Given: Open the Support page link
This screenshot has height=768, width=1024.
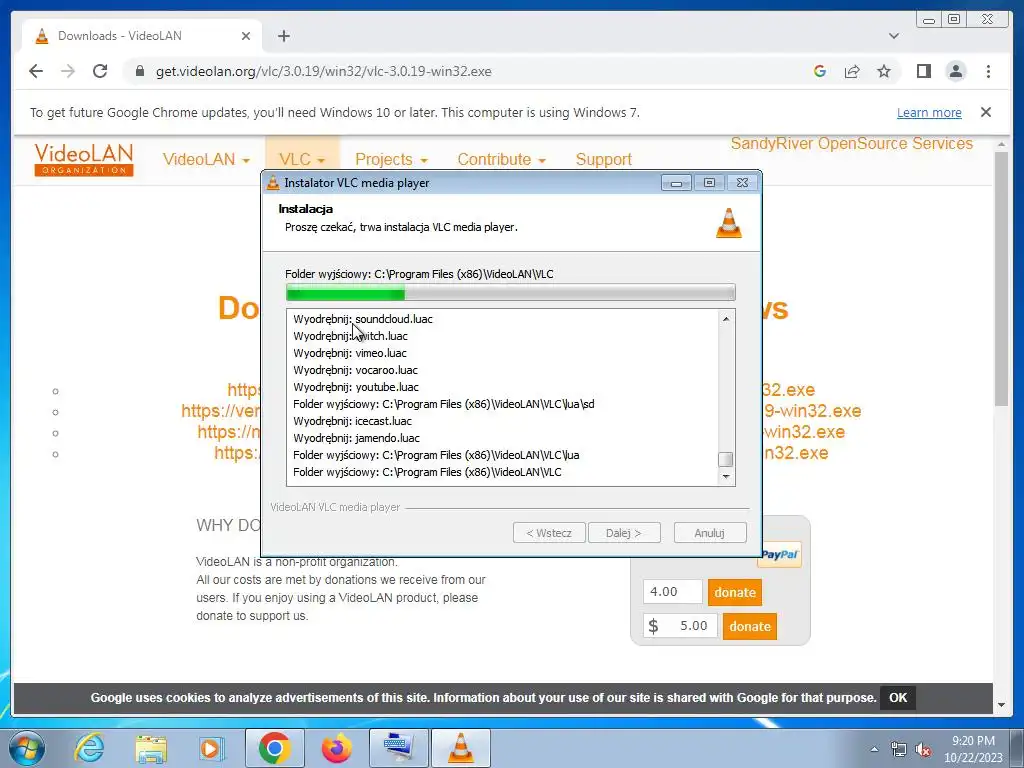Looking at the screenshot, I should (x=603, y=159).
